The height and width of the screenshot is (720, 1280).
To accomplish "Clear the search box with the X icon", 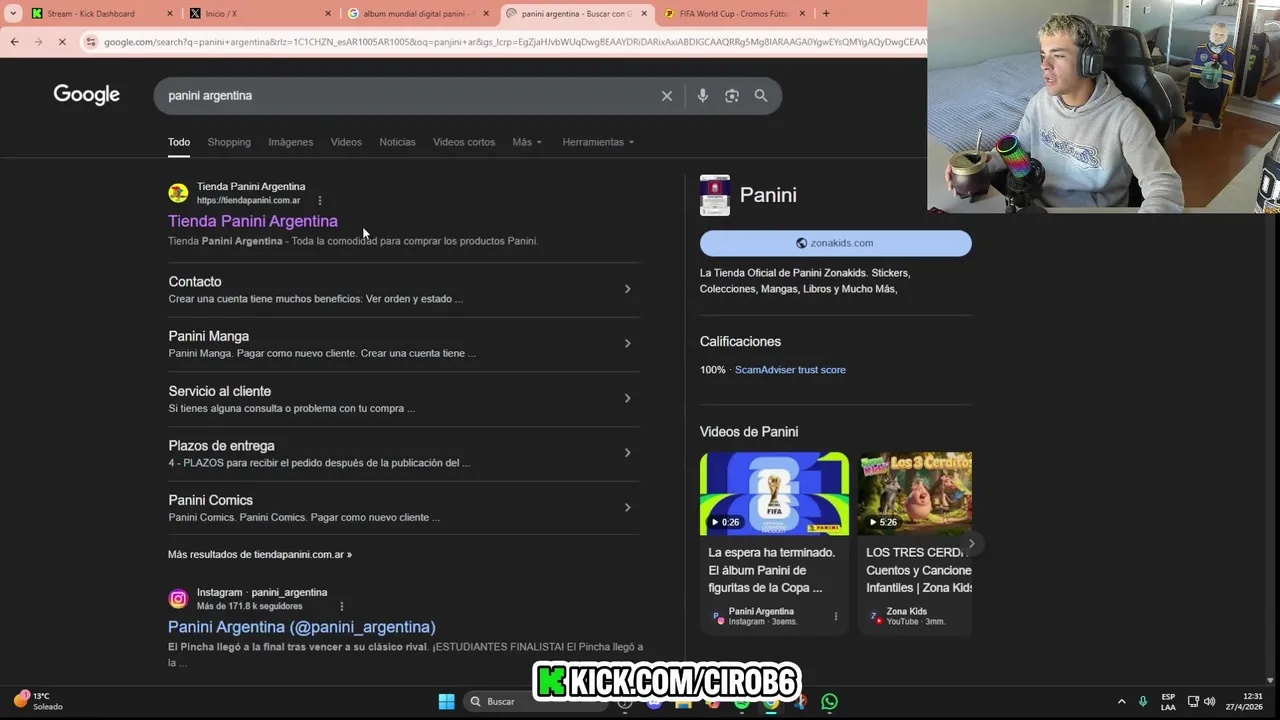I will coord(667,96).
